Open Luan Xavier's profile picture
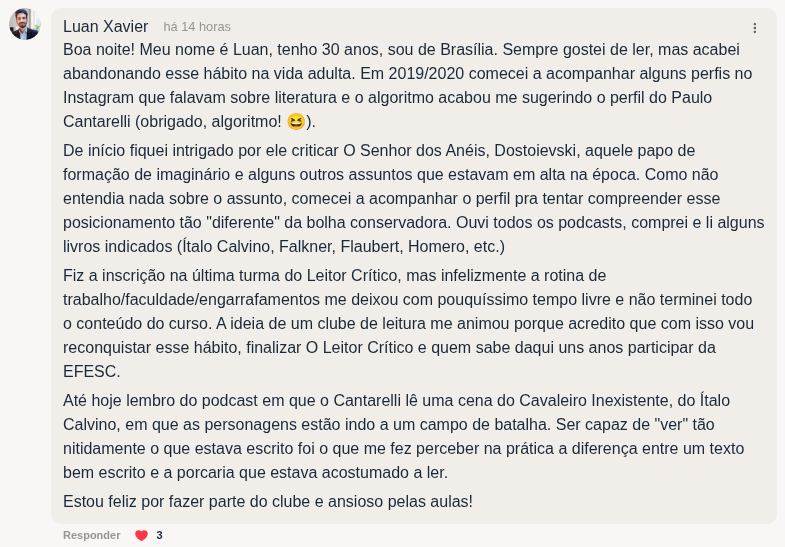 25,24
